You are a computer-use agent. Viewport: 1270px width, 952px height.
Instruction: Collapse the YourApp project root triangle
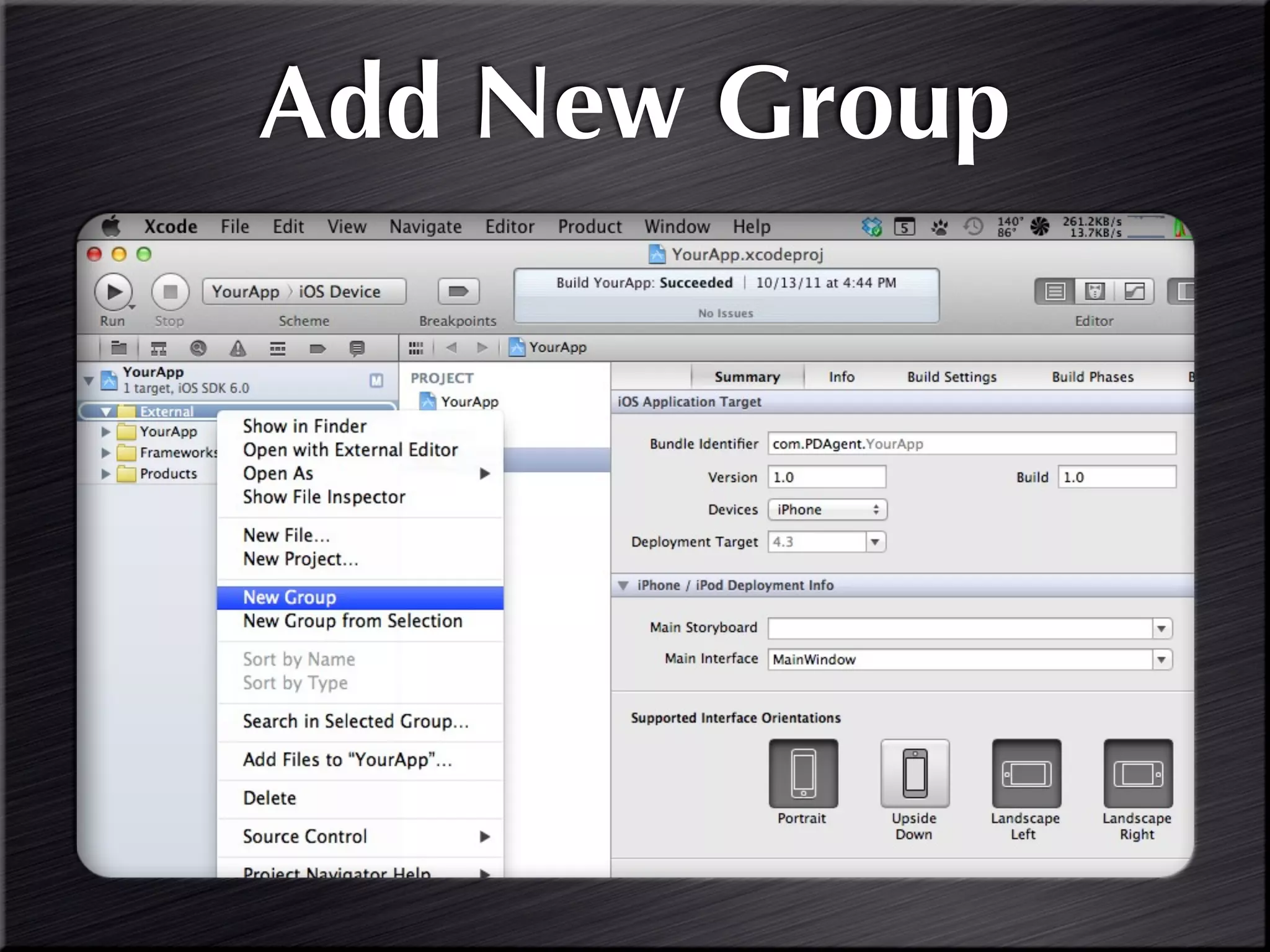[89, 380]
